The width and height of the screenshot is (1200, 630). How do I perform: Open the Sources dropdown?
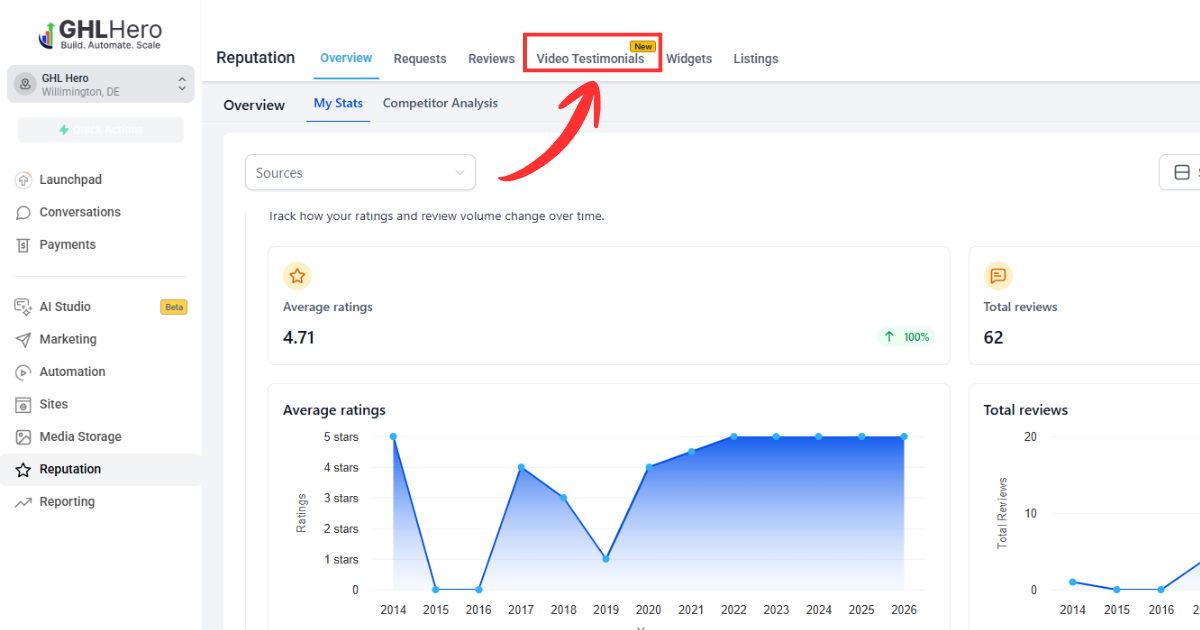(x=360, y=173)
